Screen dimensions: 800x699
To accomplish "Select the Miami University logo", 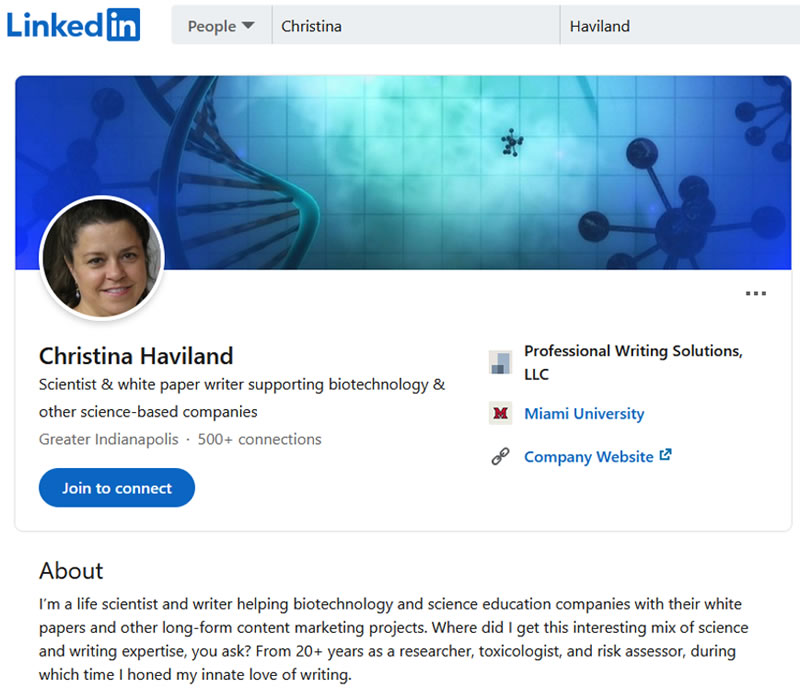I will 500,412.
